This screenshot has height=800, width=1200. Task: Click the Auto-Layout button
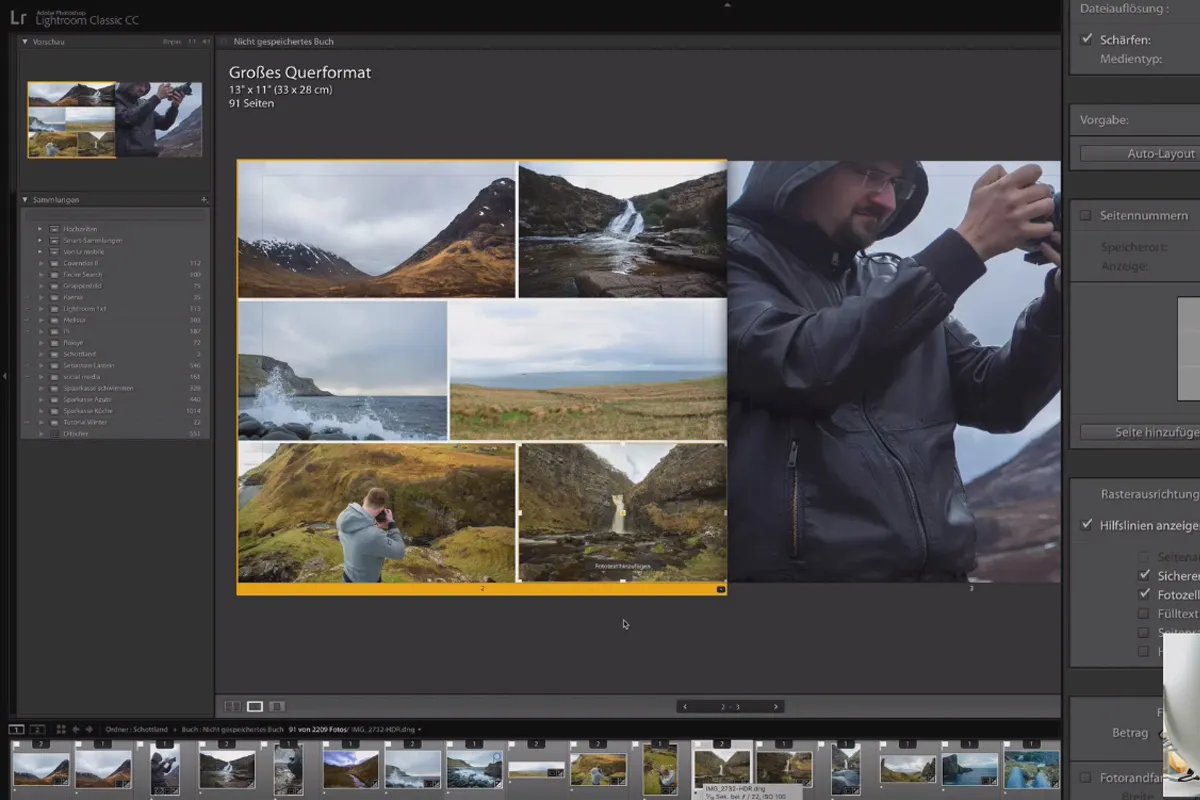coord(1139,154)
